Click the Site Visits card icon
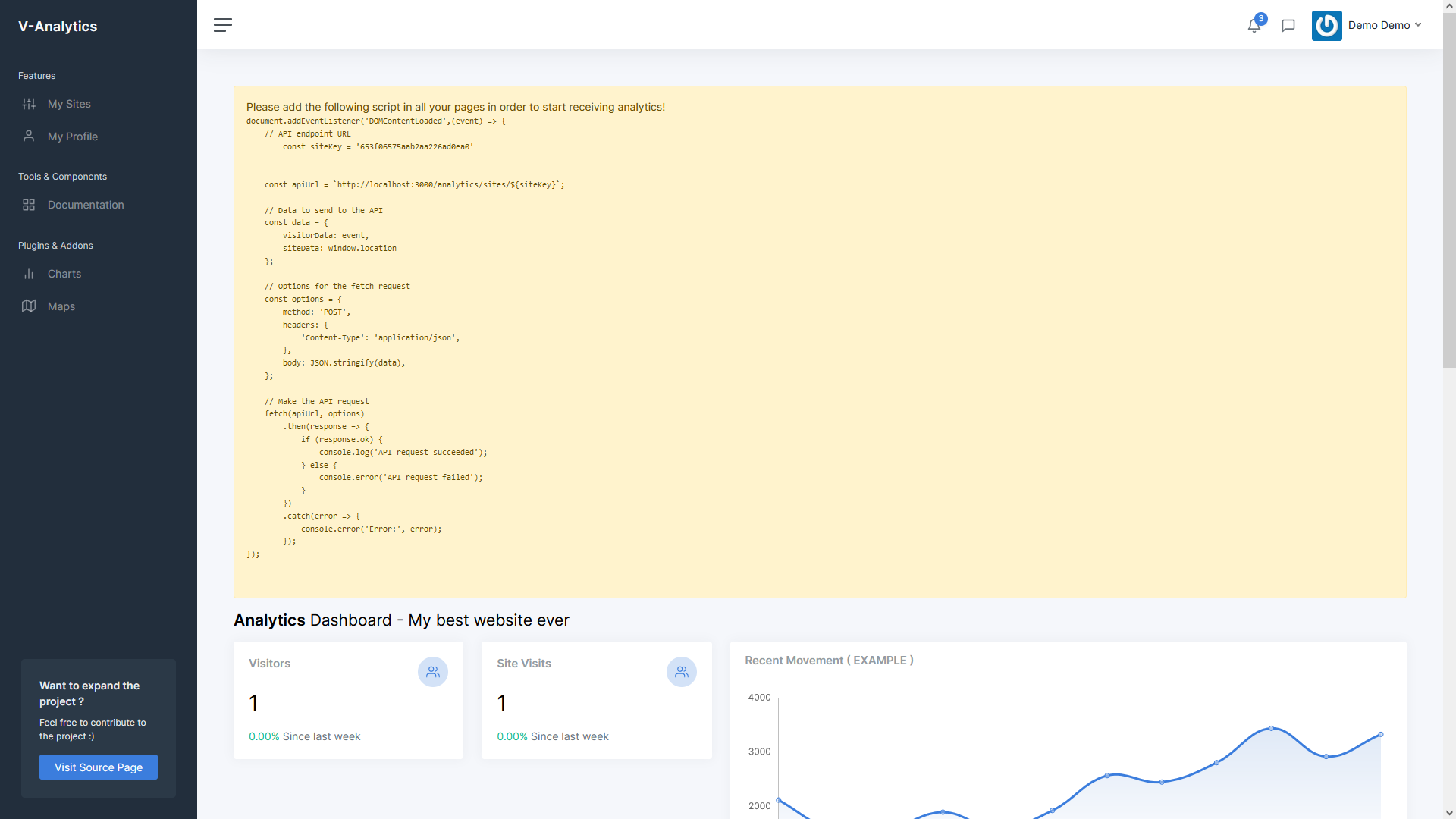 [681, 672]
